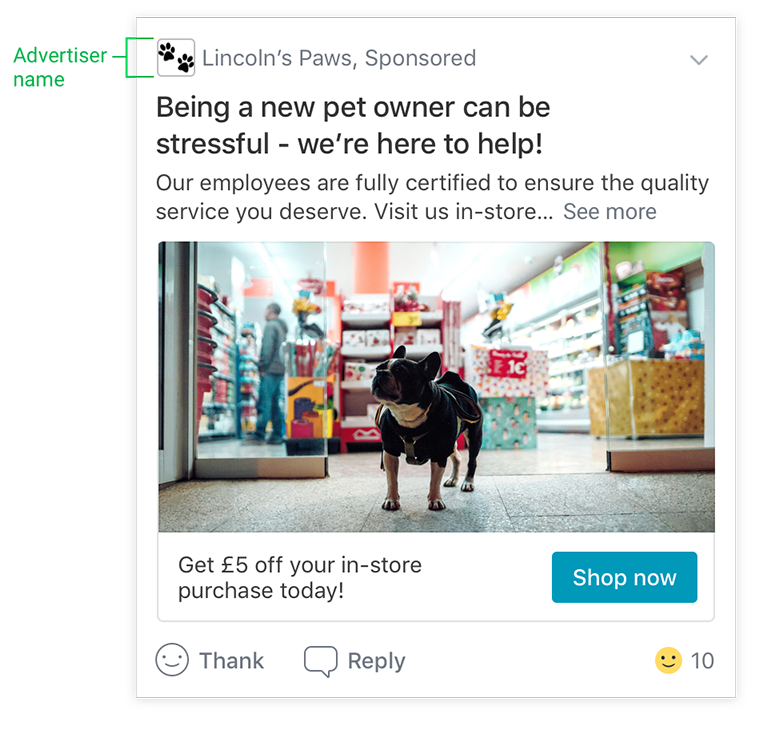
Task: Click the green Advertiser name annotation label
Action: coord(60,68)
